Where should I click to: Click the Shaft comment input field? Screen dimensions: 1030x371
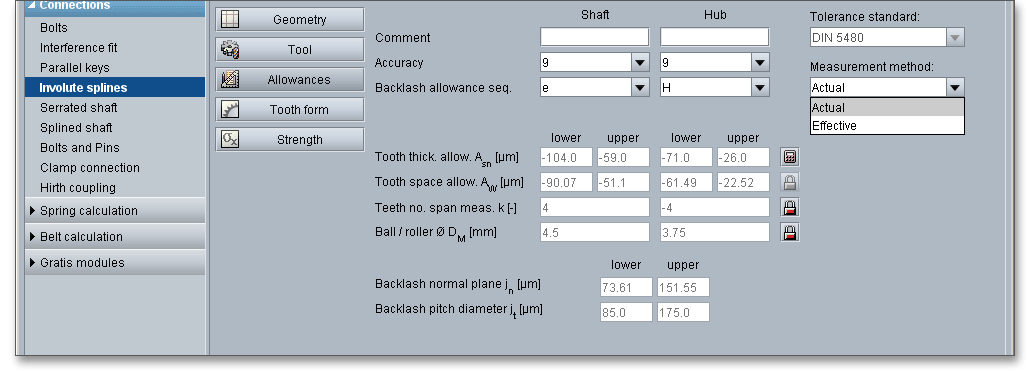[x=594, y=37]
